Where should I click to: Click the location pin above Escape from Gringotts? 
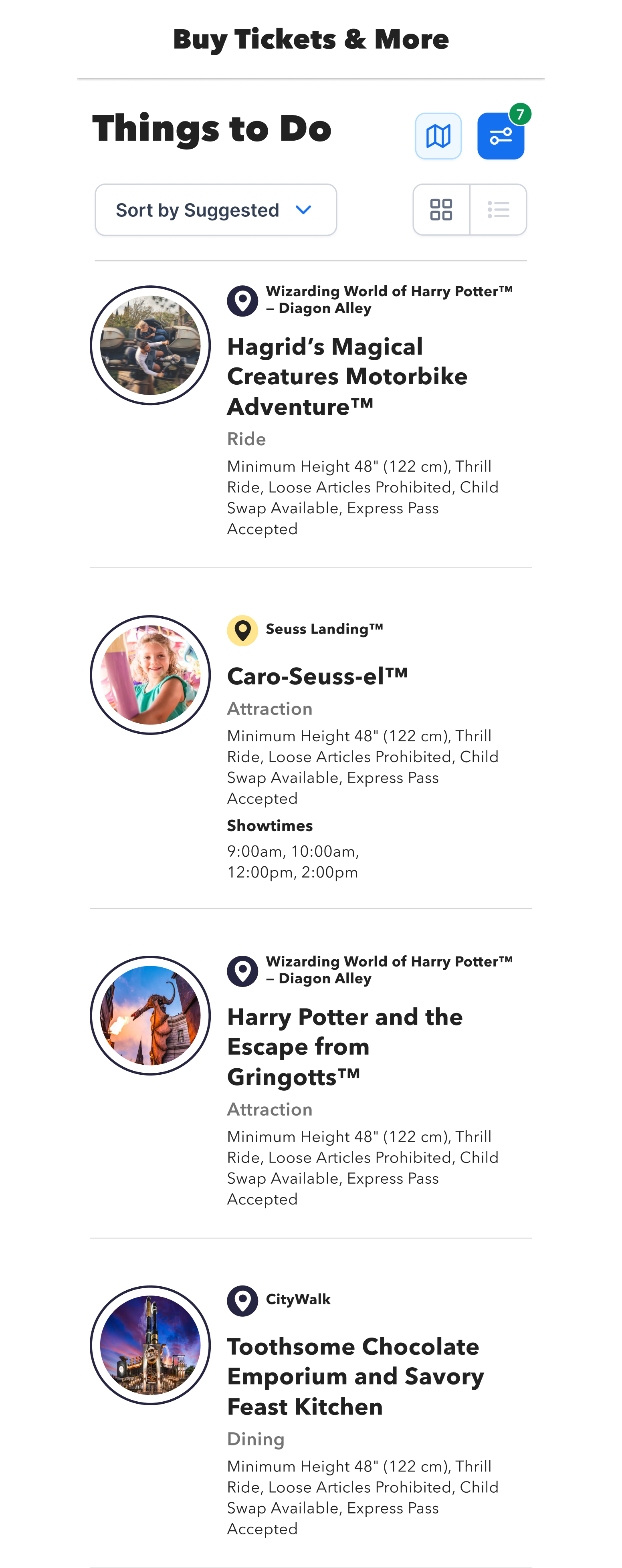coord(243,971)
